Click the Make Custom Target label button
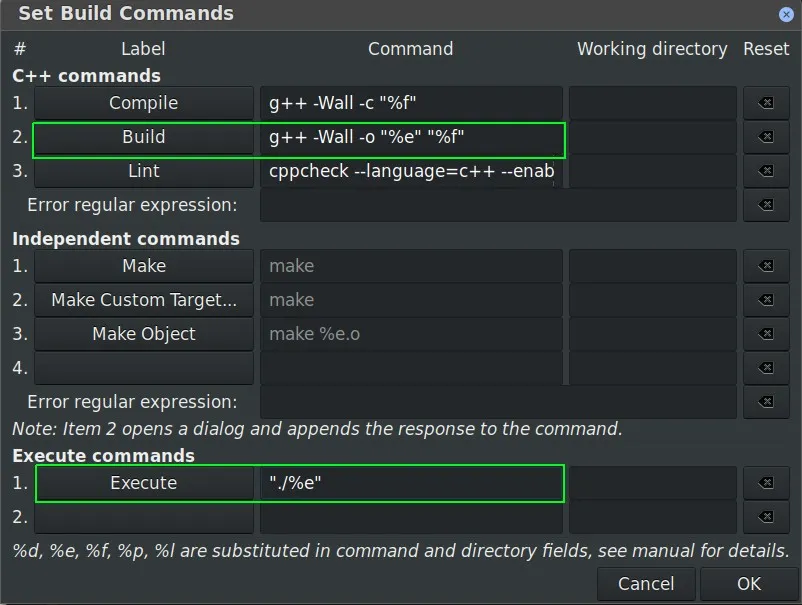This screenshot has height=605, width=802. click(144, 300)
